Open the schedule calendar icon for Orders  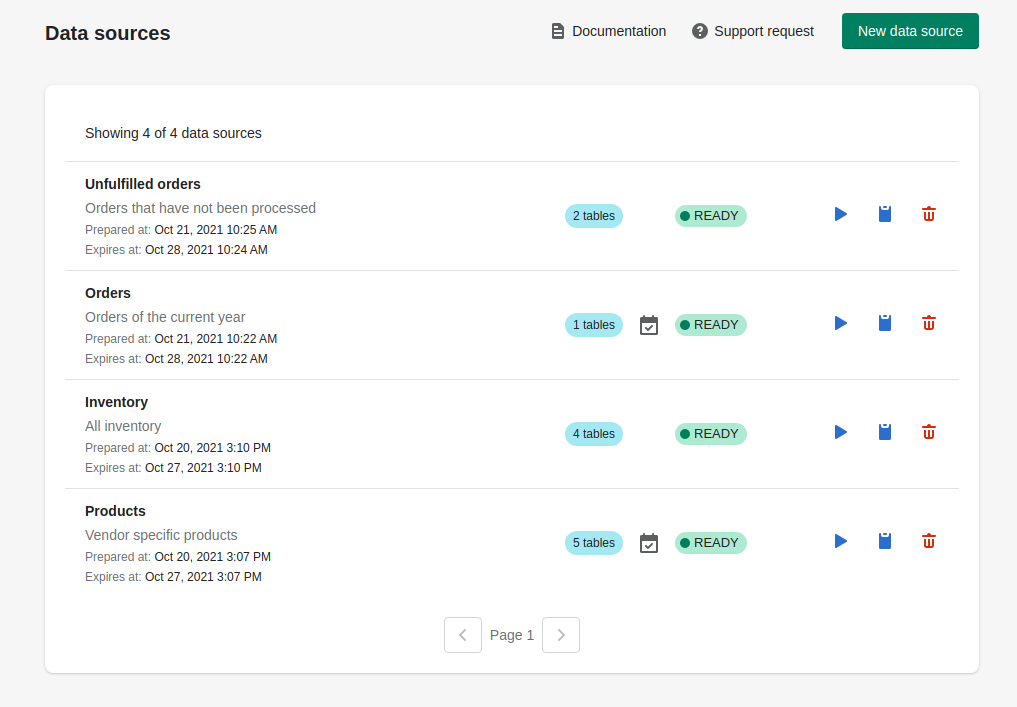click(x=649, y=325)
